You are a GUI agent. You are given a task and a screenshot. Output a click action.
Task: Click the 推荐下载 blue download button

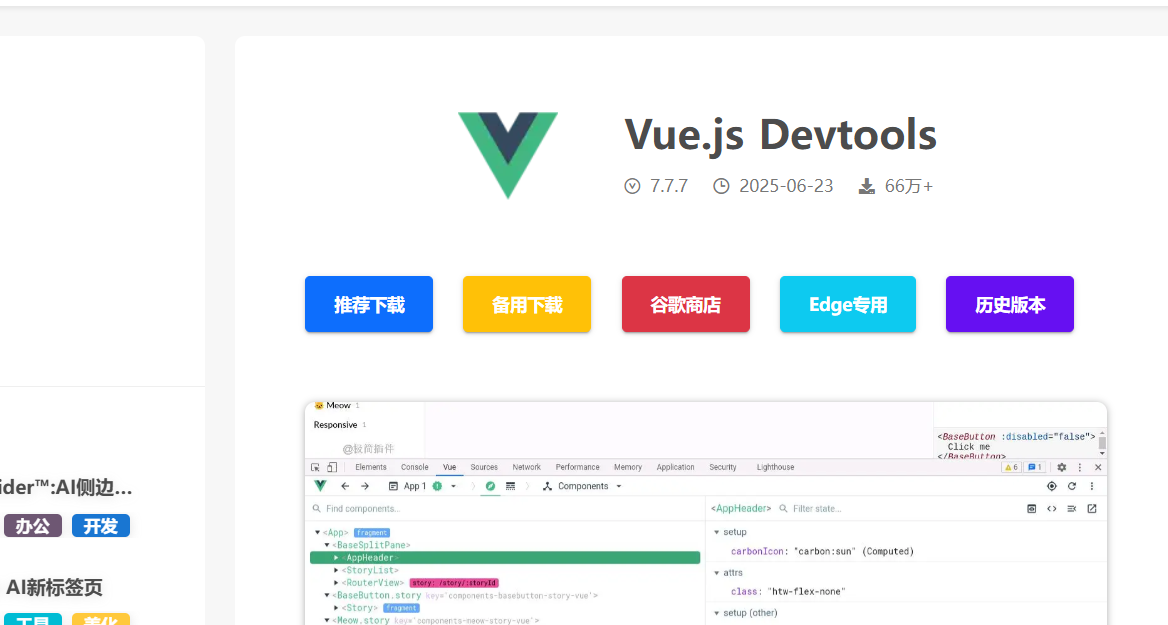(369, 304)
